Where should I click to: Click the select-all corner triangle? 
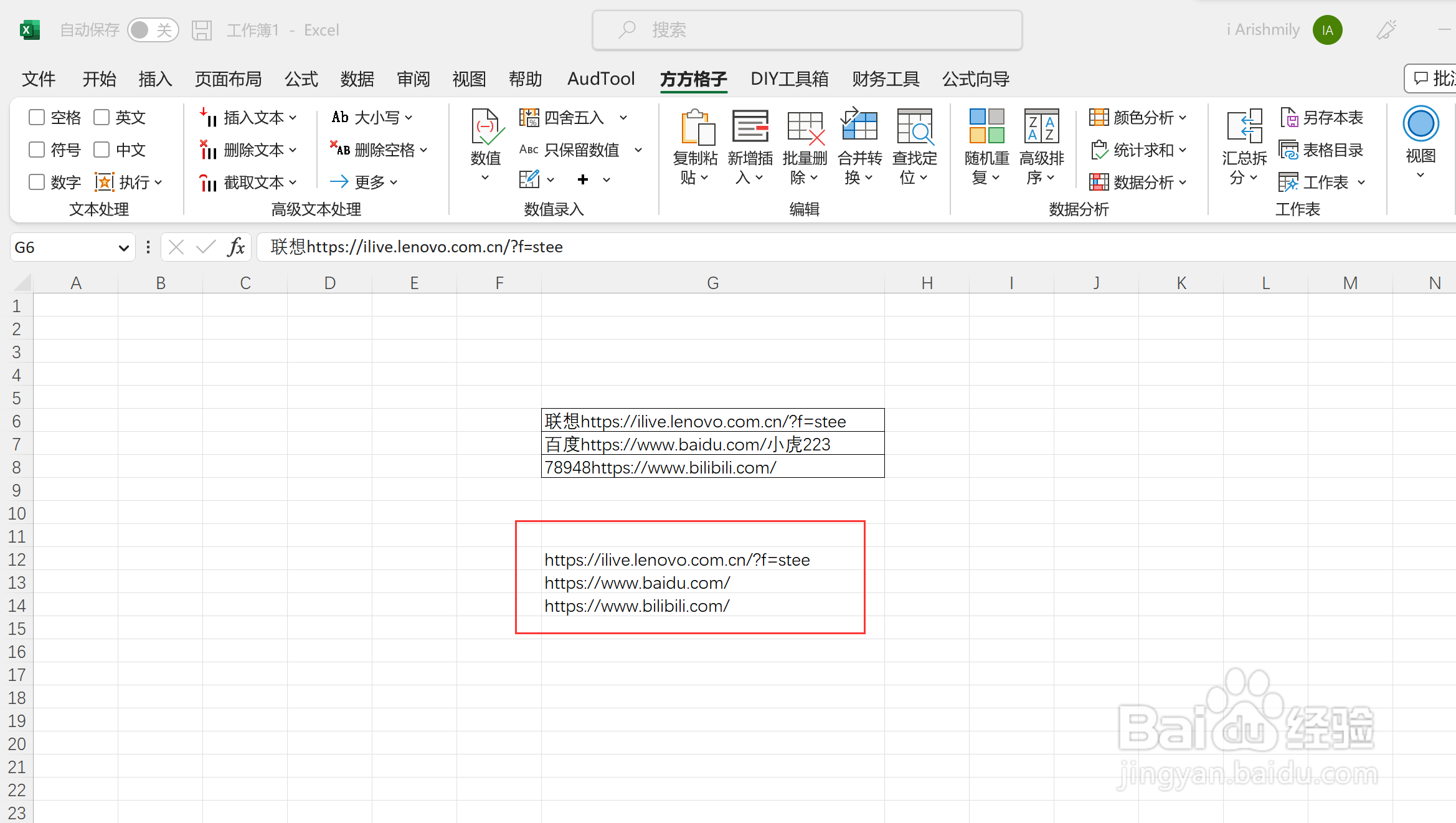pyautogui.click(x=22, y=283)
